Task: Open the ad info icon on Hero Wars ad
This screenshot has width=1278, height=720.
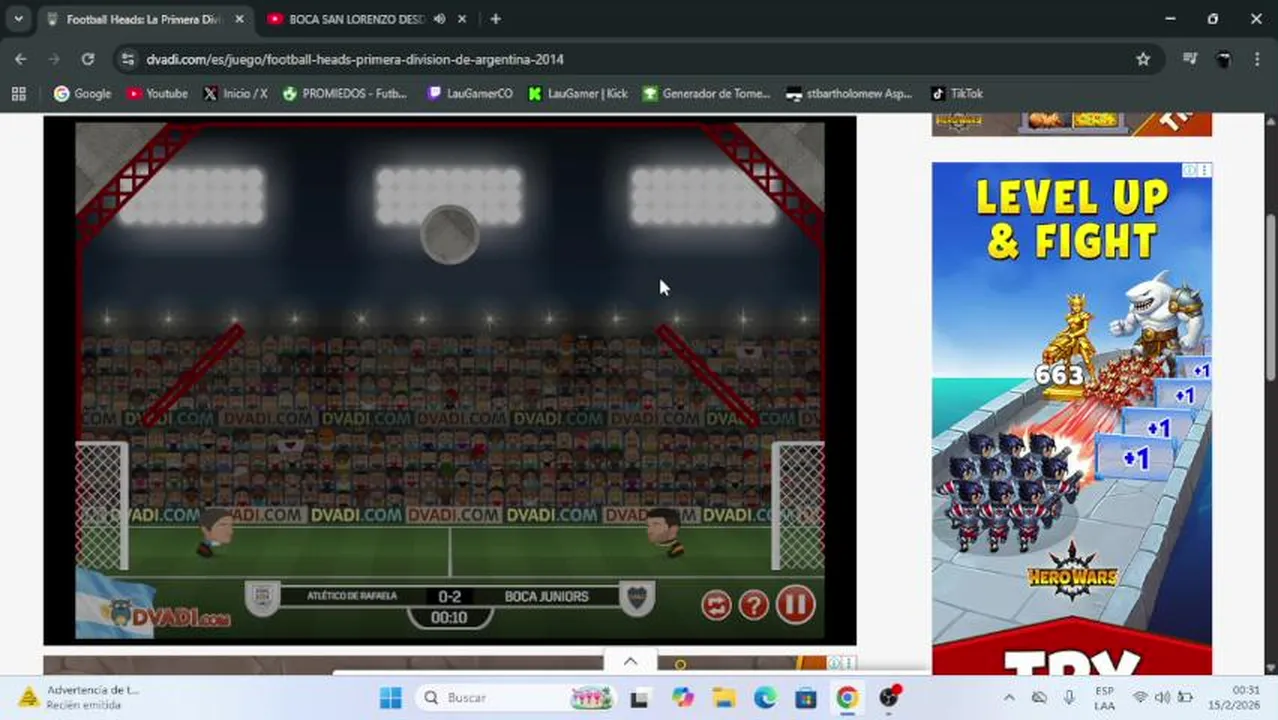Action: (1190, 170)
